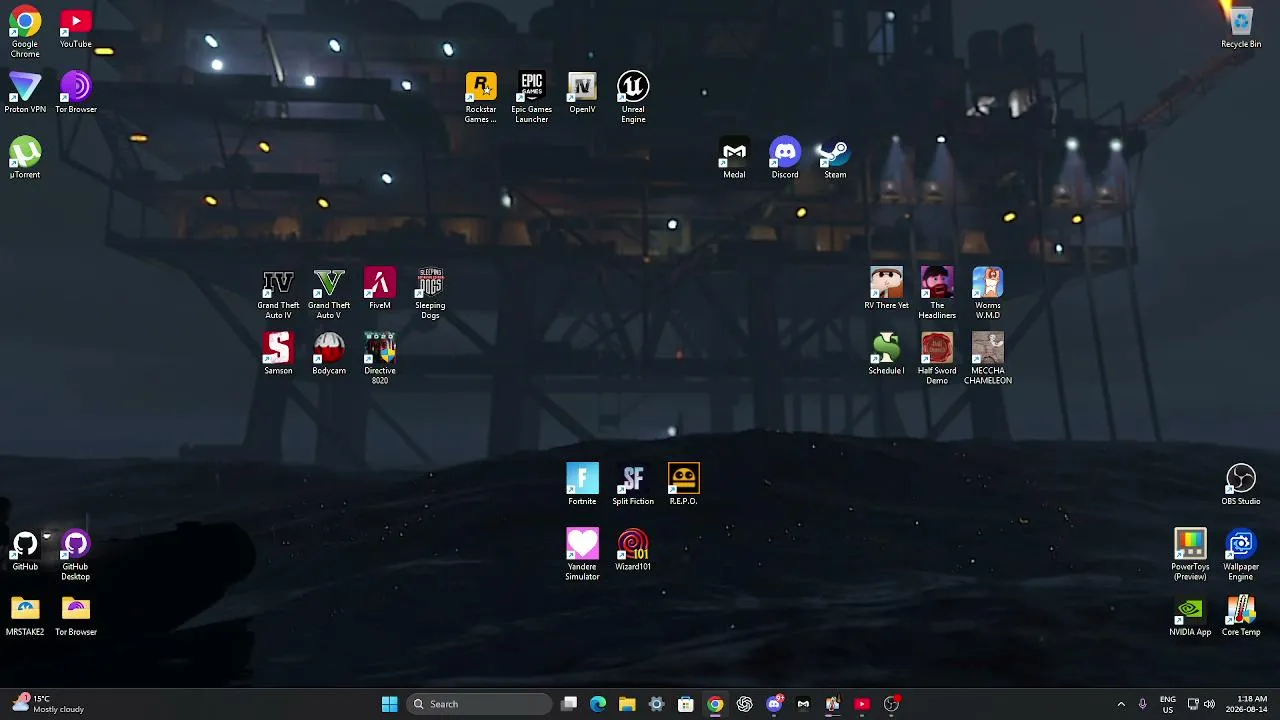
Task: Select the Fortnite desktop icon
Action: coord(582,485)
